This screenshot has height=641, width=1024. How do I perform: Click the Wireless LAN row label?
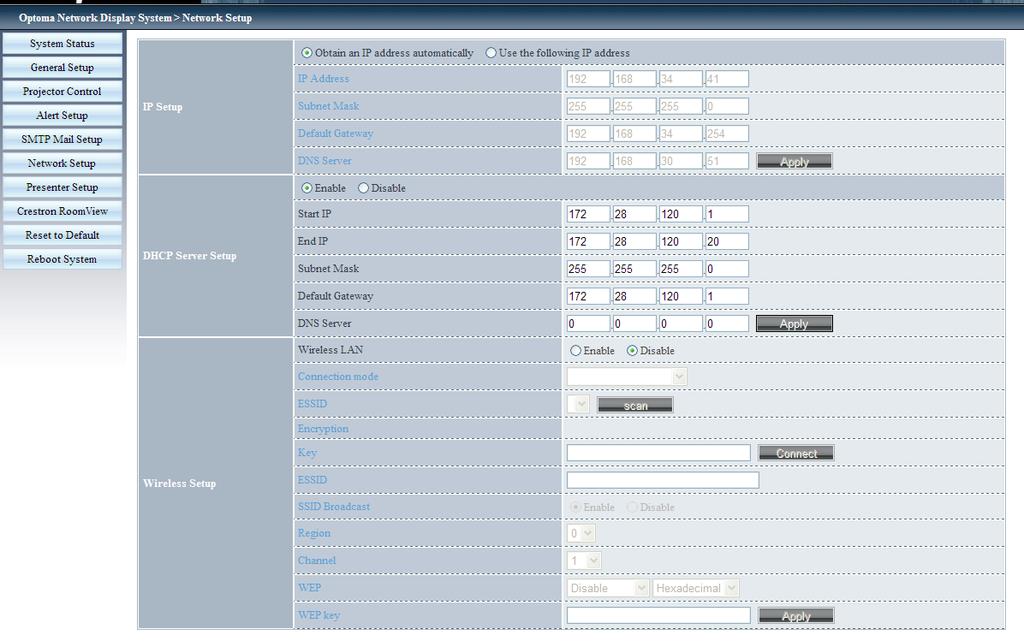point(330,350)
